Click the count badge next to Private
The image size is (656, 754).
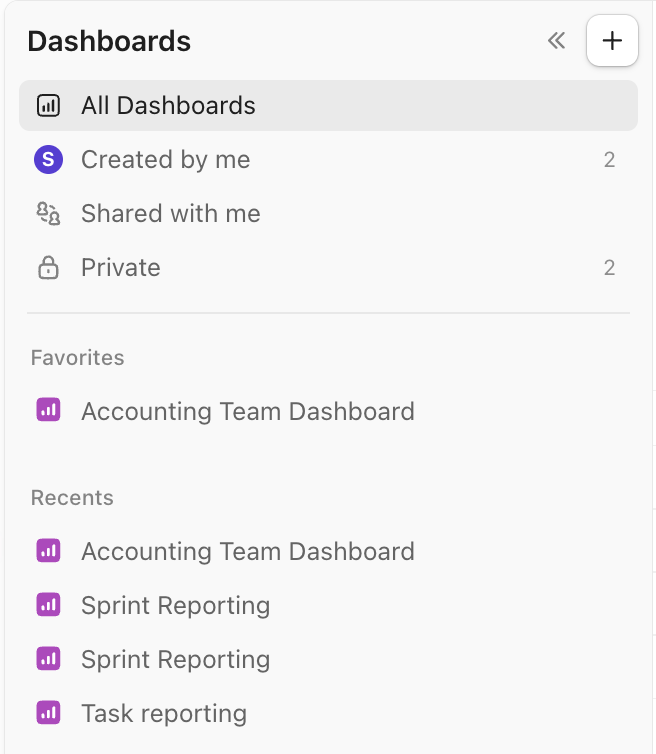tap(609, 268)
